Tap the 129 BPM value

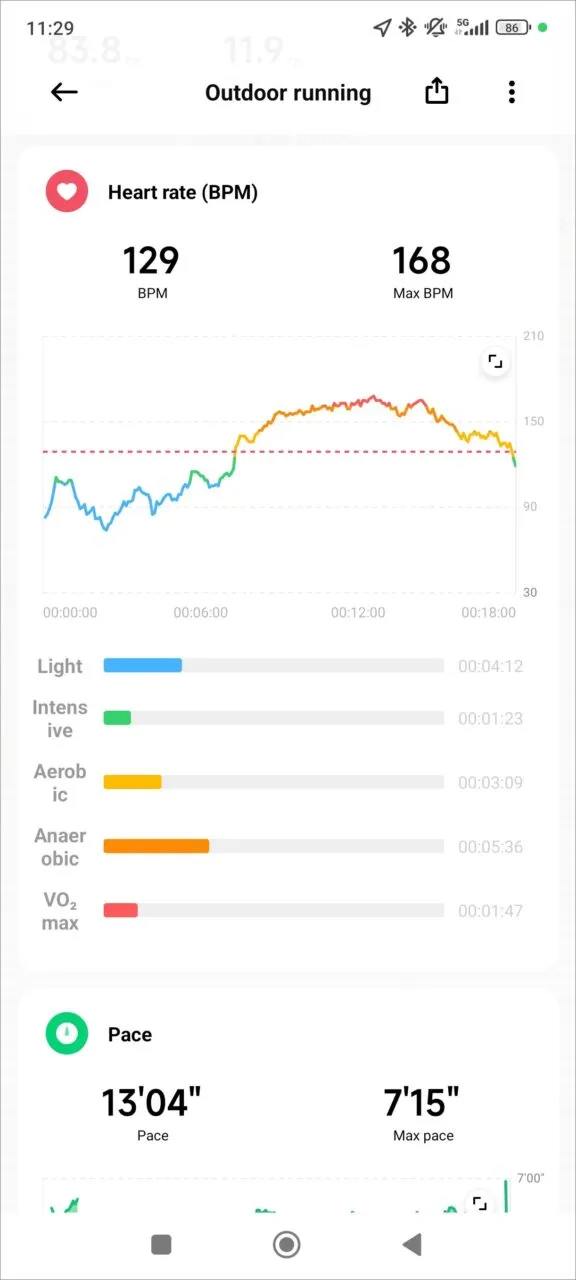151,261
